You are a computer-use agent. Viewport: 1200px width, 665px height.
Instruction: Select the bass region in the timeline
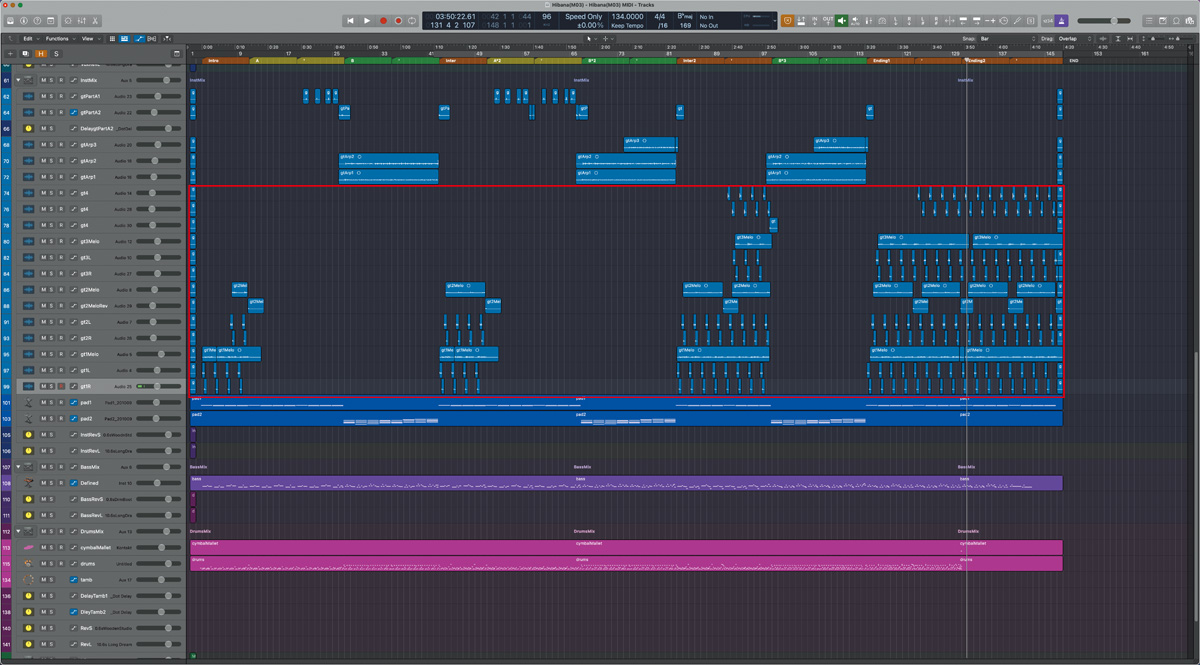point(626,483)
